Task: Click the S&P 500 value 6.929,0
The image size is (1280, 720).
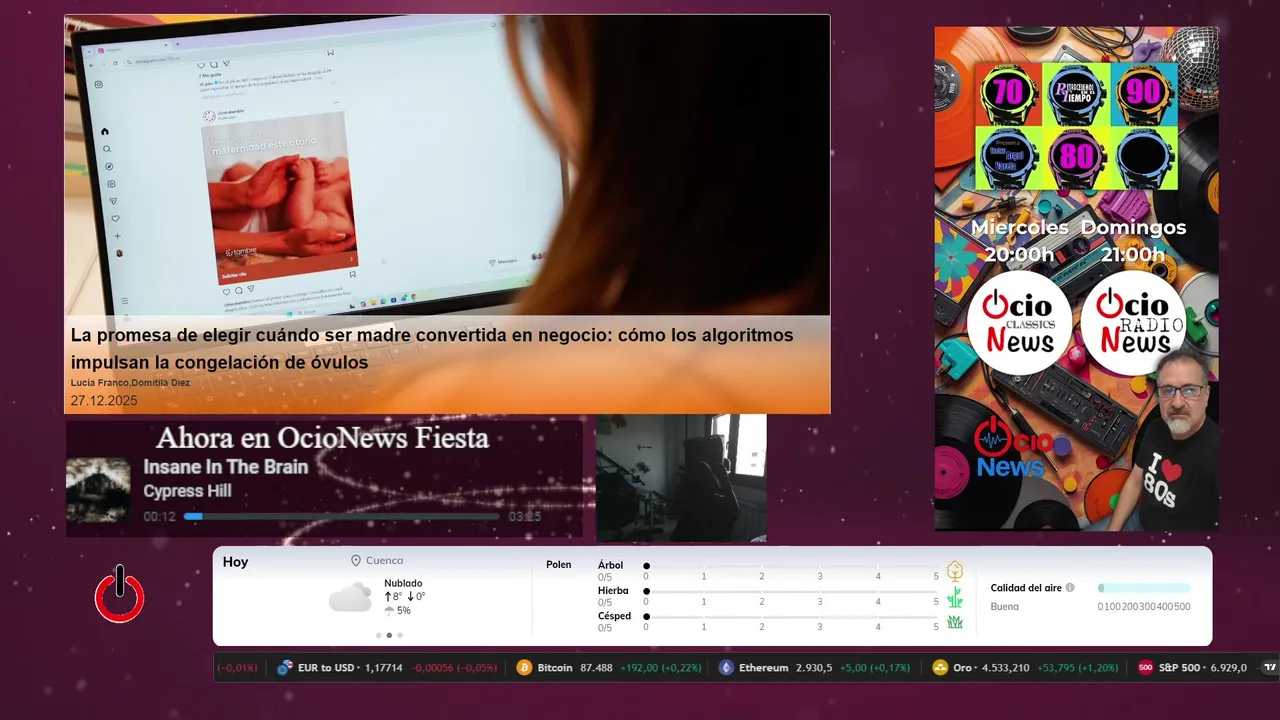Action: pyautogui.click(x=1229, y=668)
